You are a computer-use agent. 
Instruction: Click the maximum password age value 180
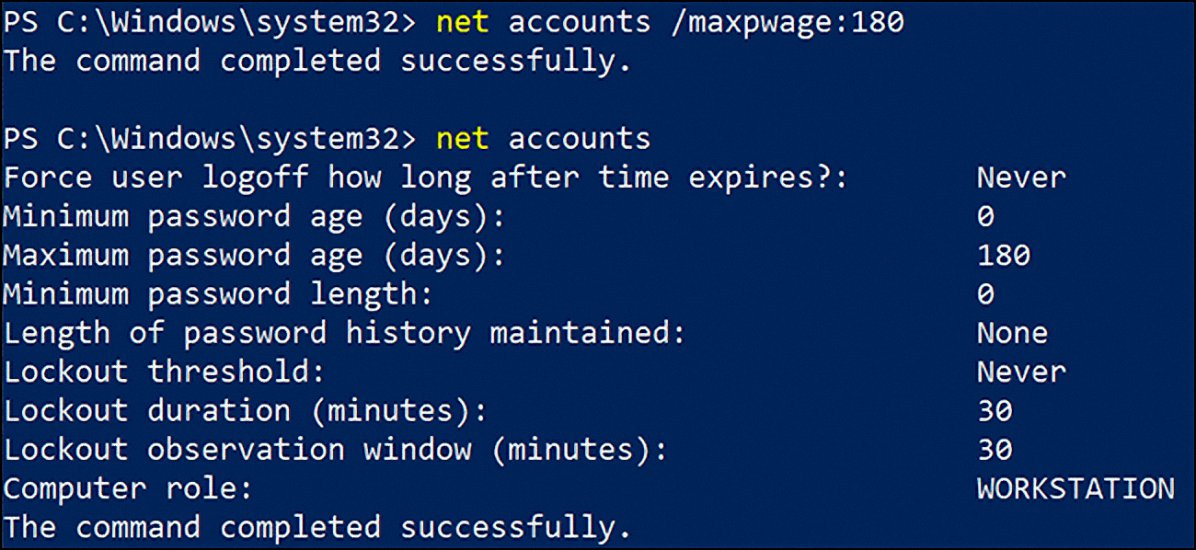1003,255
